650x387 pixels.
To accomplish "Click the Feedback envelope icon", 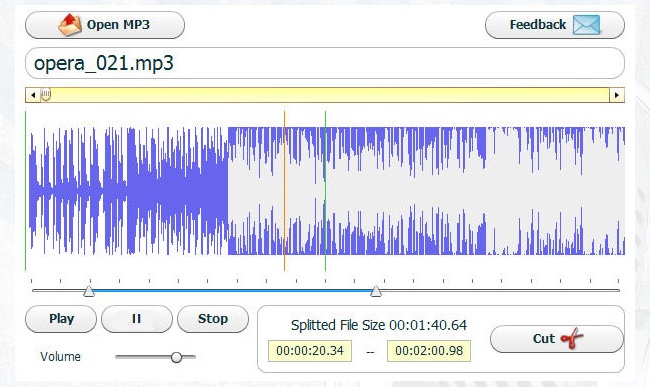I will tap(586, 25).
